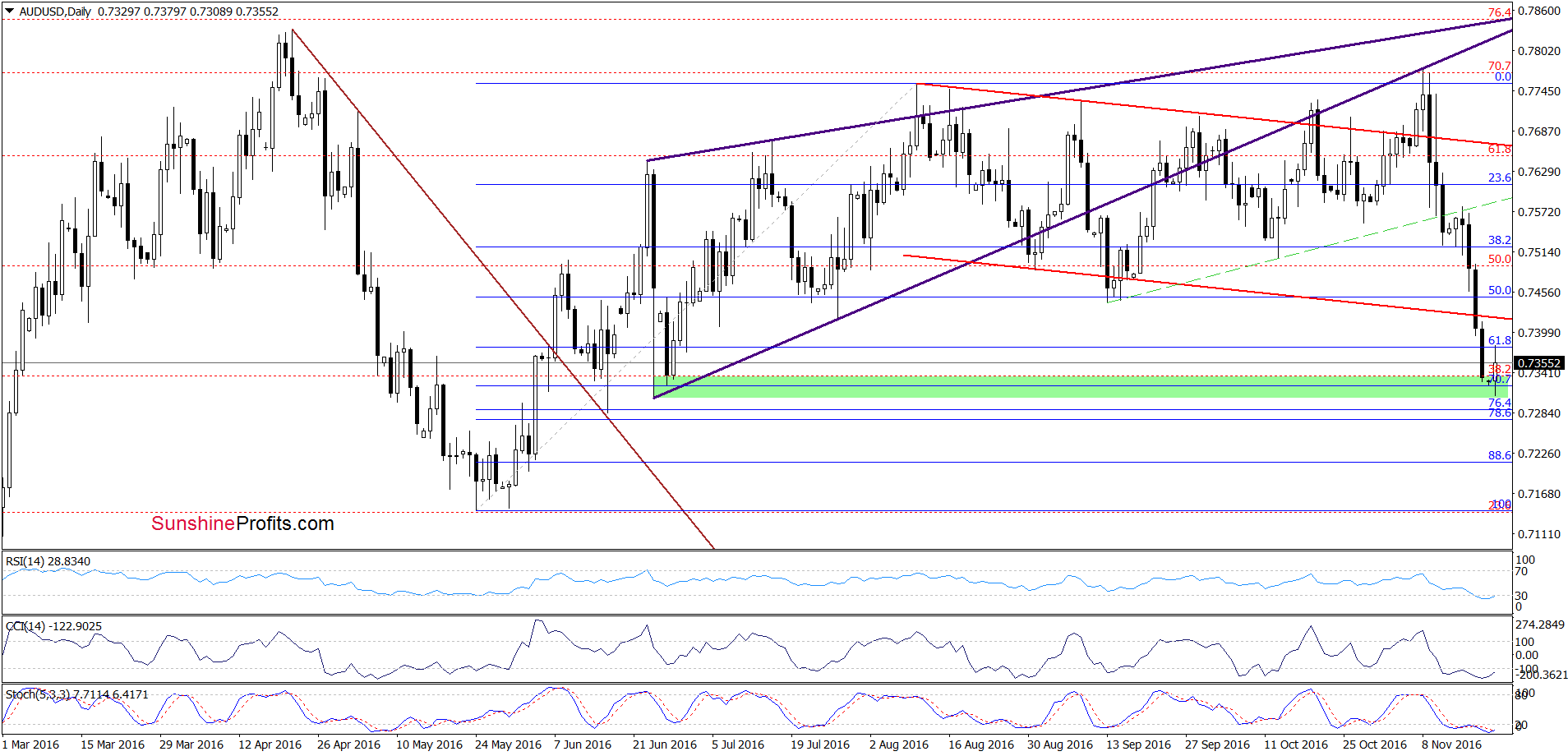Click the 7 Jun 2016 date label

[x=583, y=744]
